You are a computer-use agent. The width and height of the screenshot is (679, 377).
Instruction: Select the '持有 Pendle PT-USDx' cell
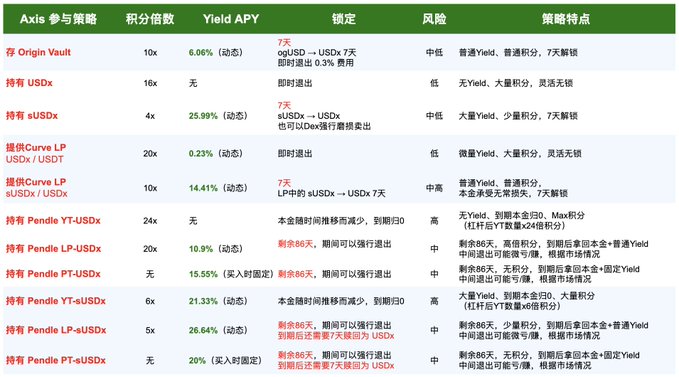(x=53, y=274)
